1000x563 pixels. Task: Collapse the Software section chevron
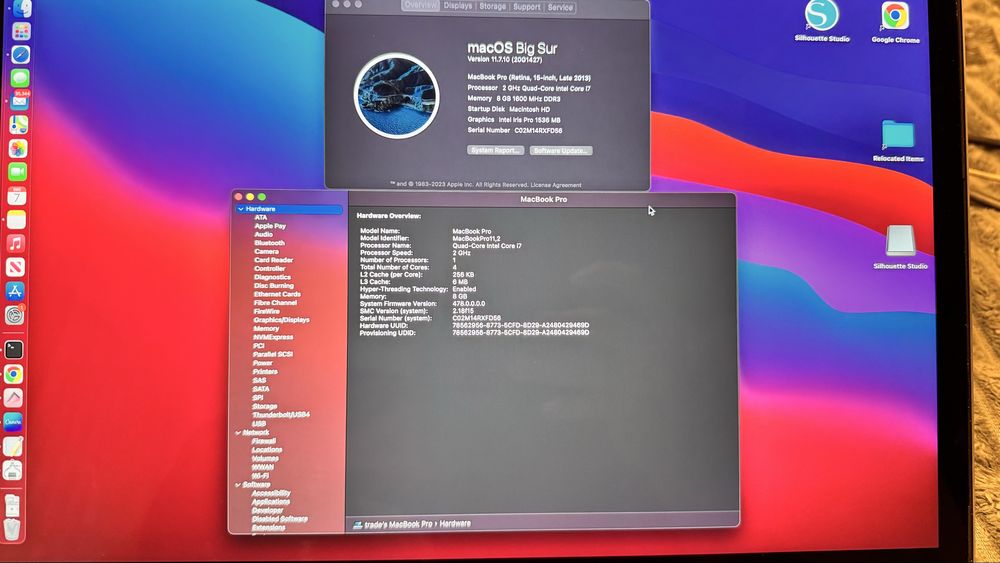pyautogui.click(x=238, y=485)
